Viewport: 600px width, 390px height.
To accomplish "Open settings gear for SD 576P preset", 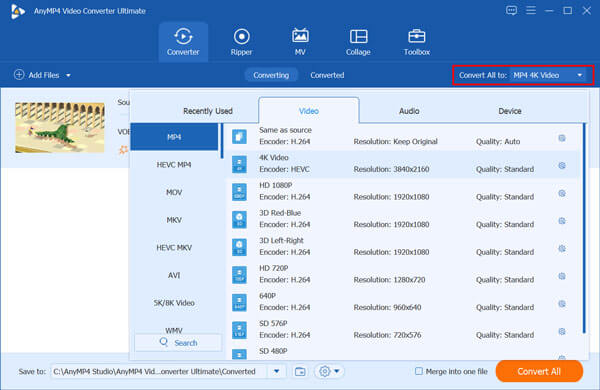I will coord(562,331).
